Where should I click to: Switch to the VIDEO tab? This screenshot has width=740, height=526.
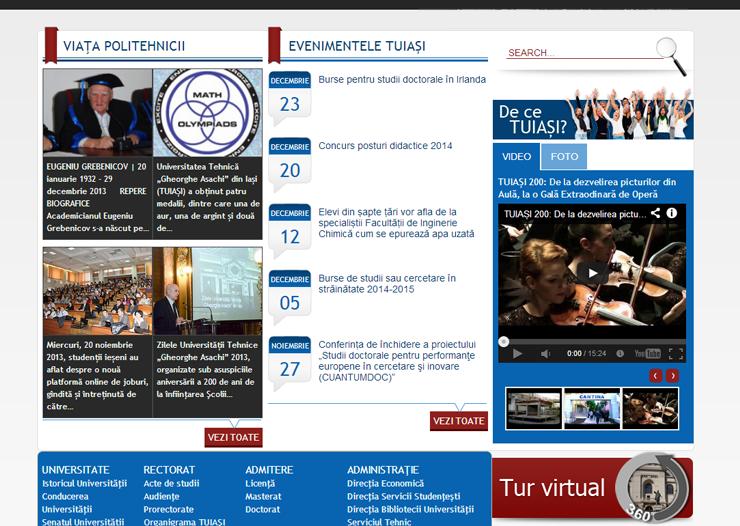click(x=516, y=157)
